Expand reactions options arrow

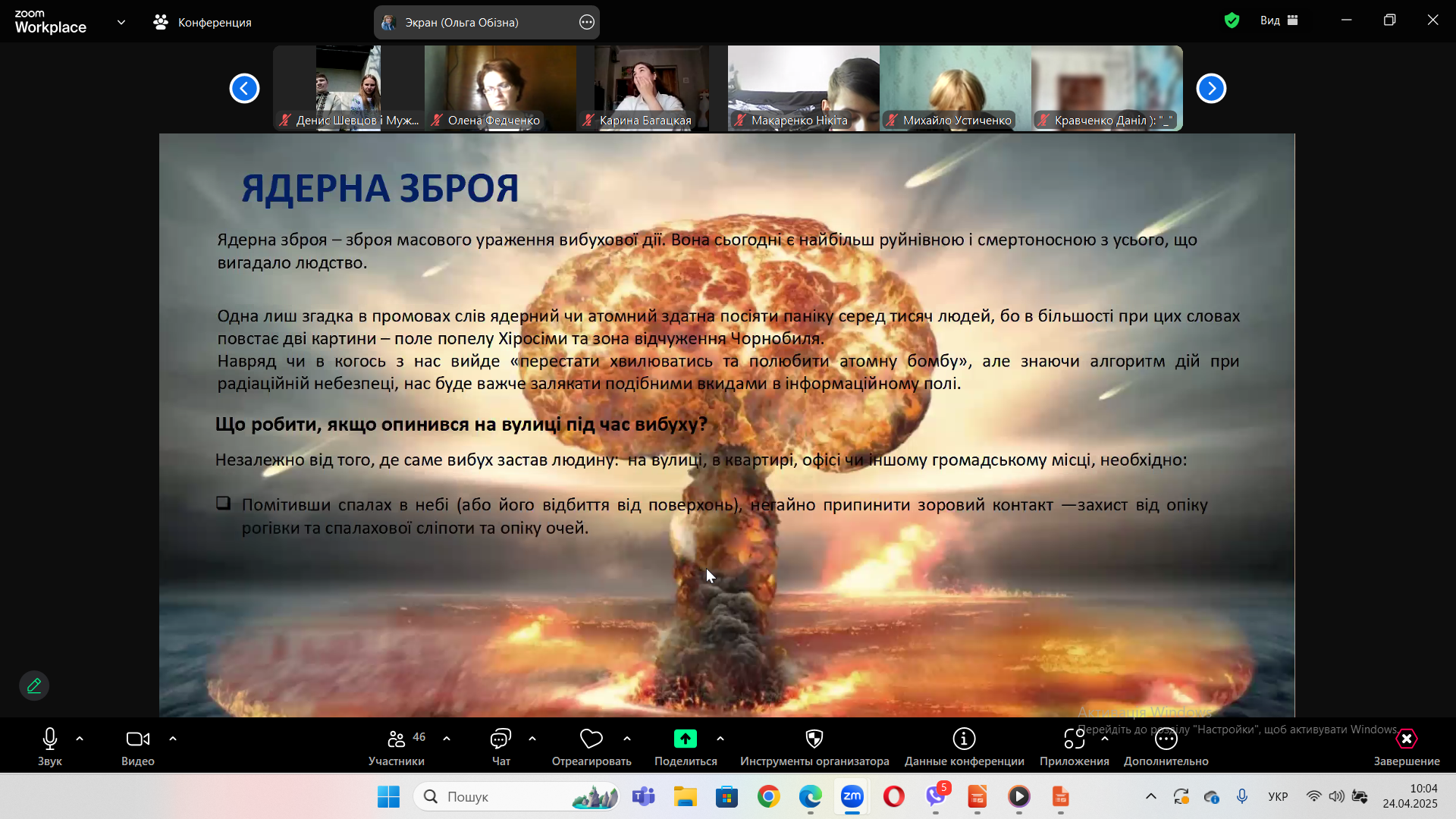point(627,739)
